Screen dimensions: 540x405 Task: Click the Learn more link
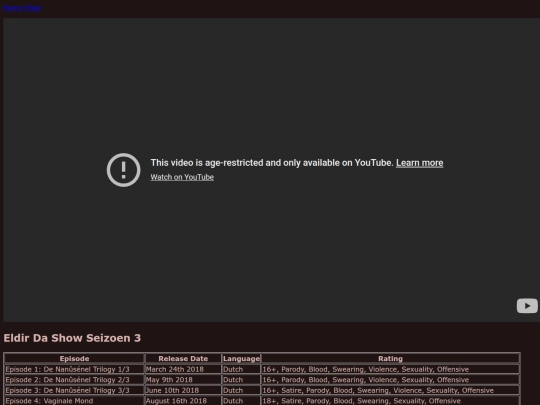pyautogui.click(x=419, y=163)
